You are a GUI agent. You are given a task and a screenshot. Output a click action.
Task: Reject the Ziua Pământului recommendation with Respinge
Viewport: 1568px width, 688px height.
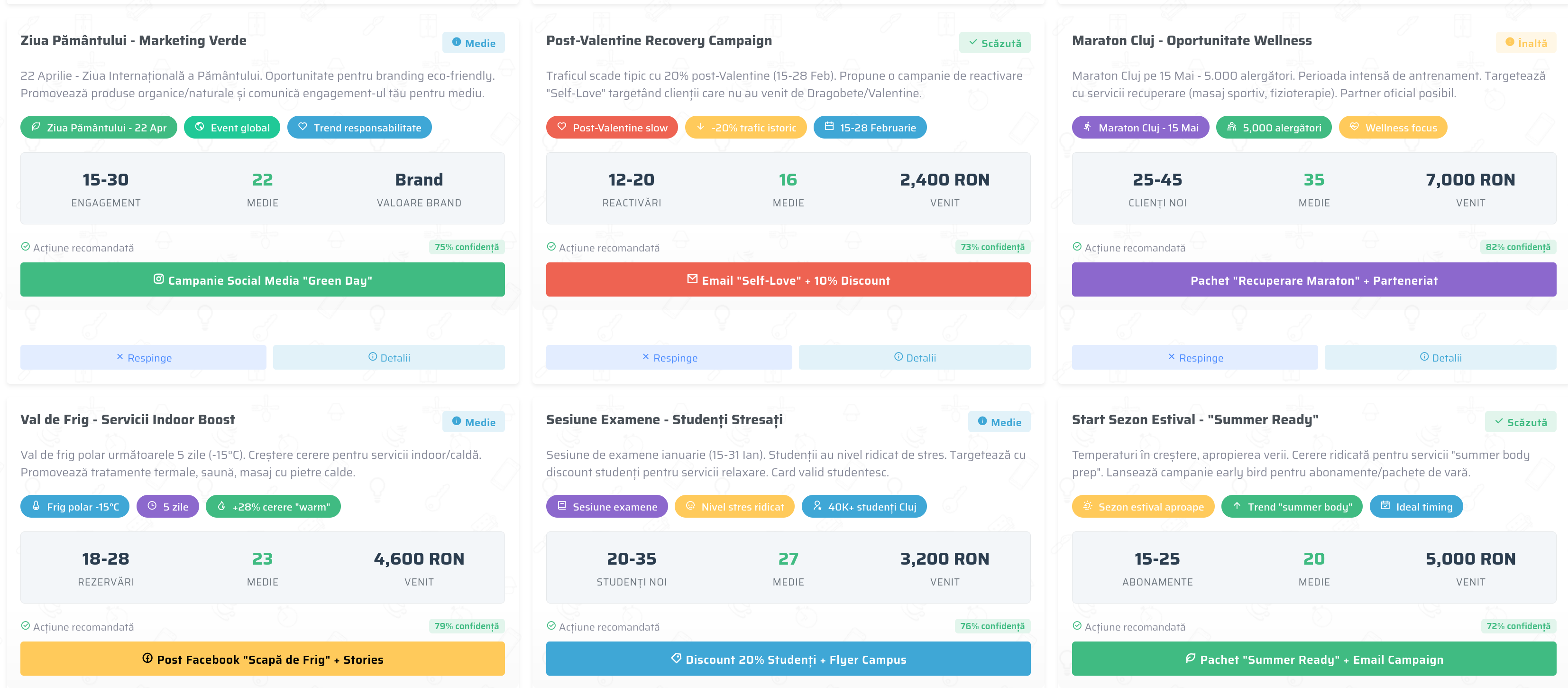[x=143, y=358]
